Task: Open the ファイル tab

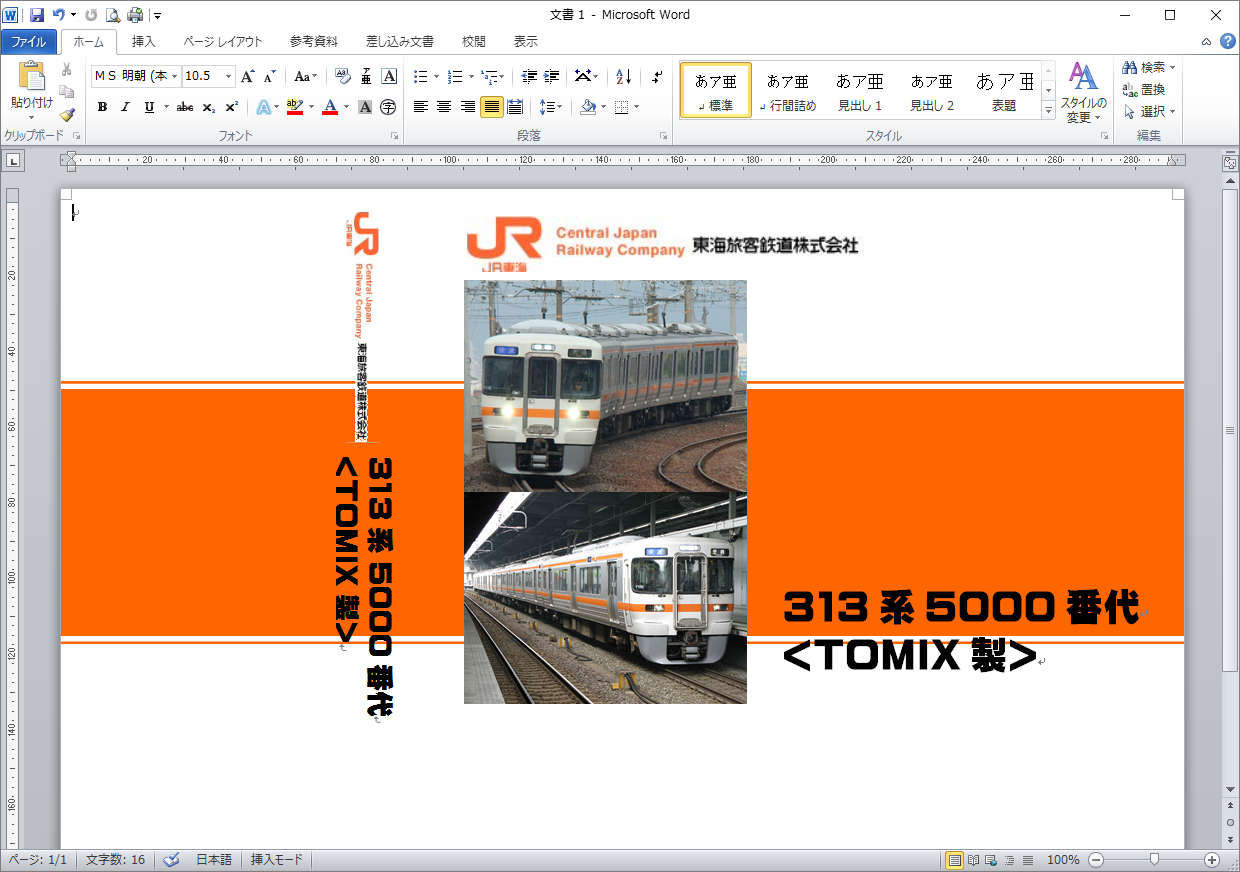Action: tap(29, 42)
